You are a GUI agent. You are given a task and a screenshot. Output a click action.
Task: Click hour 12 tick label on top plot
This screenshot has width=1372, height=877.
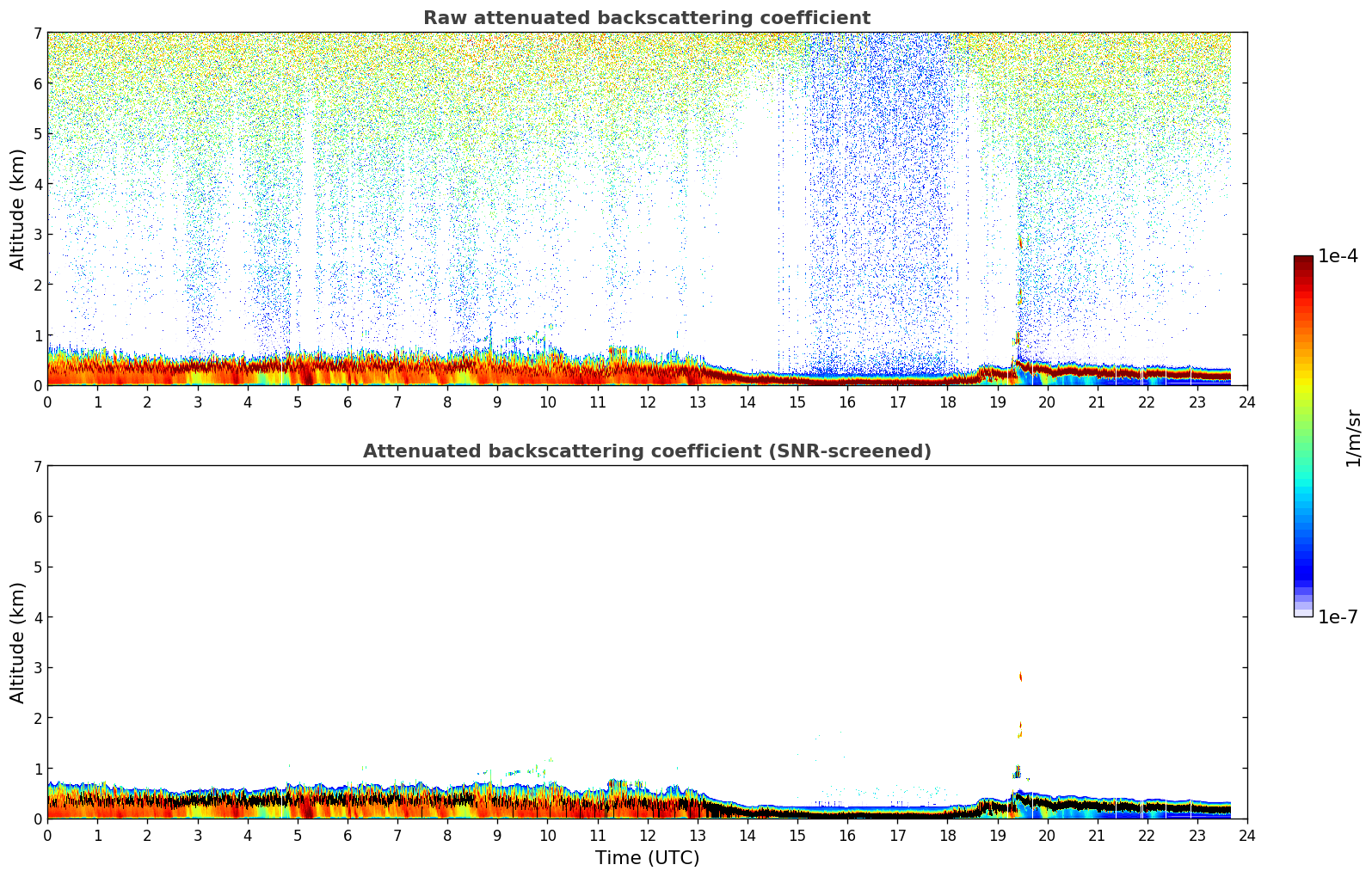coord(647,402)
